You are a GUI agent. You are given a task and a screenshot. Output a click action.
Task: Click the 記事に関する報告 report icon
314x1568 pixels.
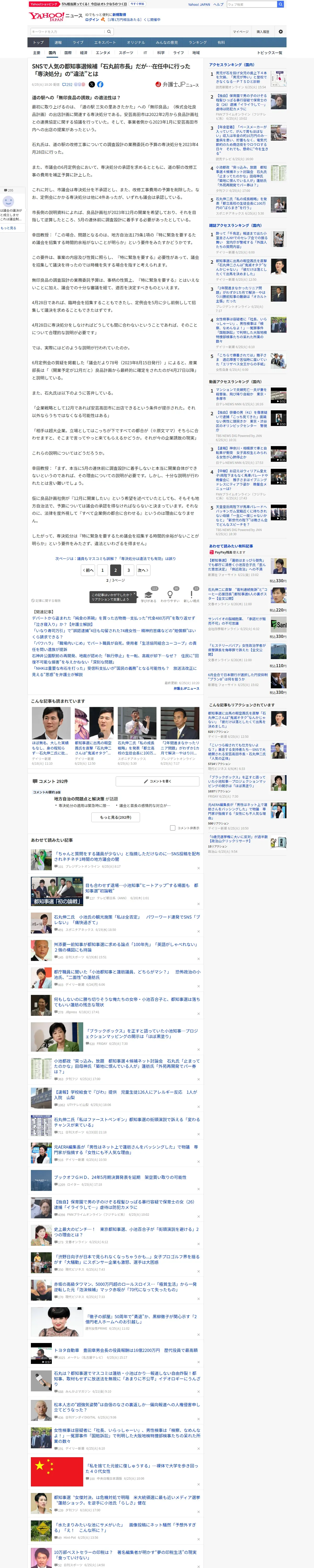pos(46,600)
